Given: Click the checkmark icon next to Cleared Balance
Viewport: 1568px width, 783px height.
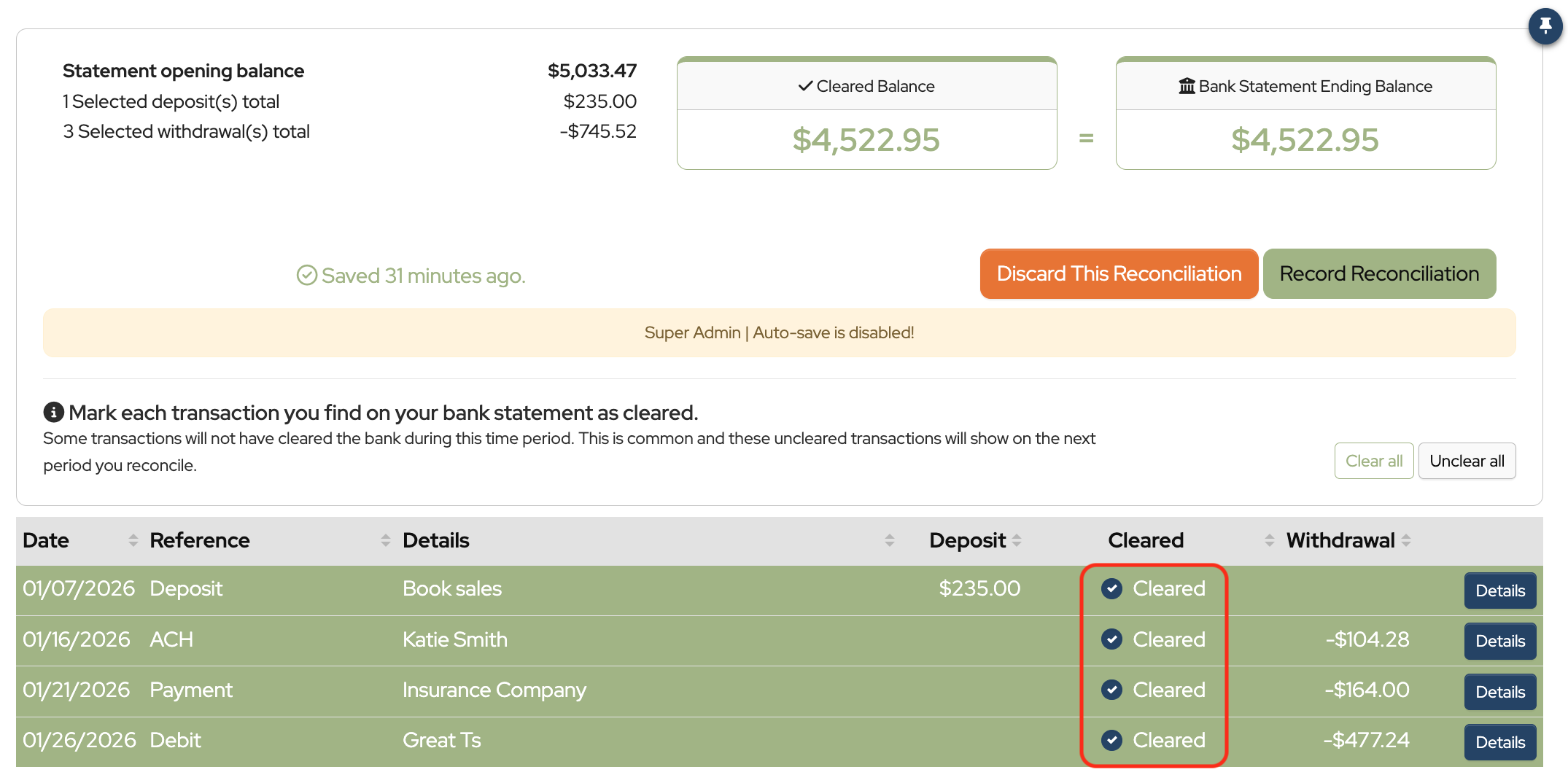Looking at the screenshot, I should tap(805, 86).
